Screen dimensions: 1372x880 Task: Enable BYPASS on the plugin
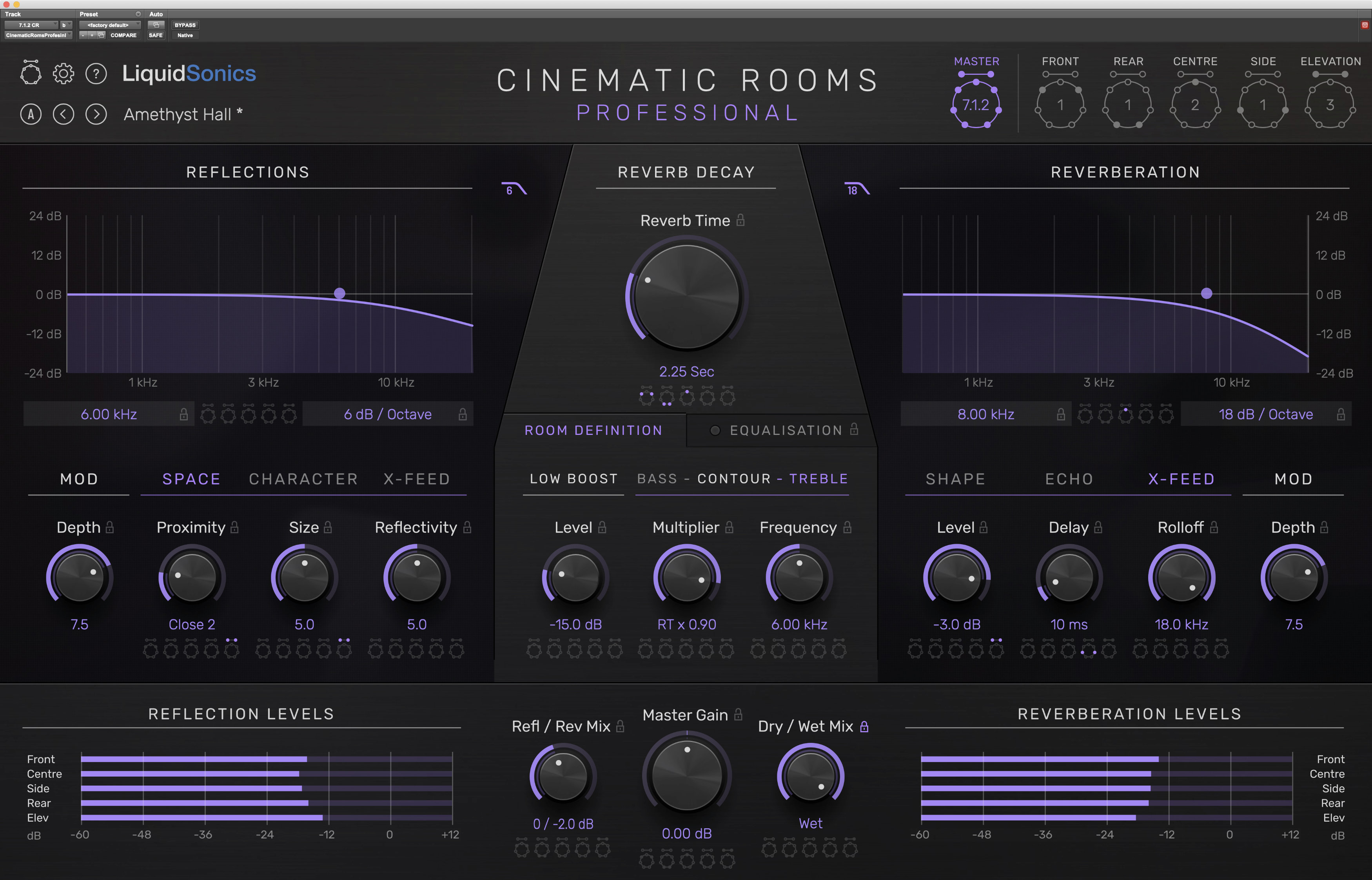point(184,25)
